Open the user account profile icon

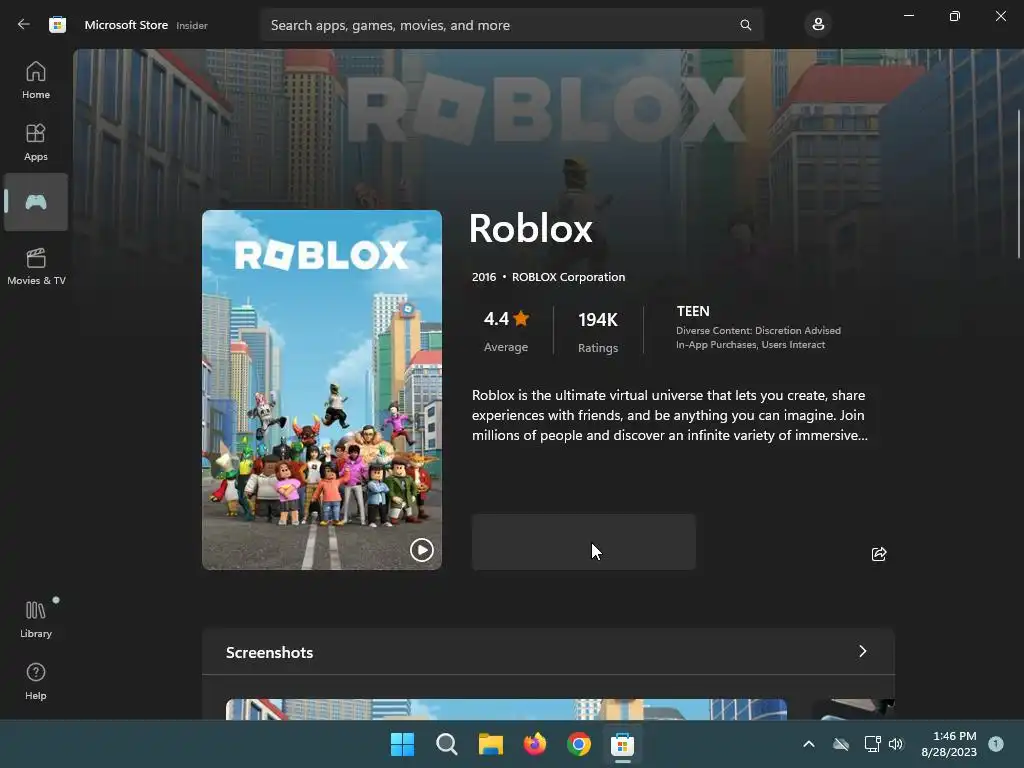pyautogui.click(x=818, y=25)
